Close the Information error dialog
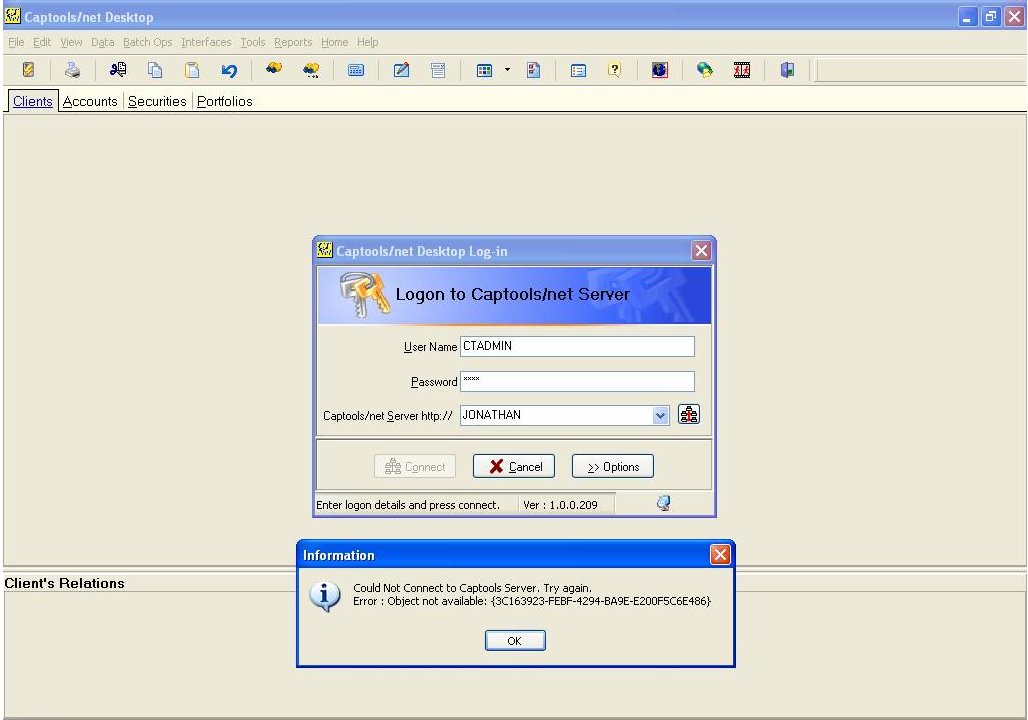Image resolution: width=1028 pixels, height=720 pixels. coord(719,554)
